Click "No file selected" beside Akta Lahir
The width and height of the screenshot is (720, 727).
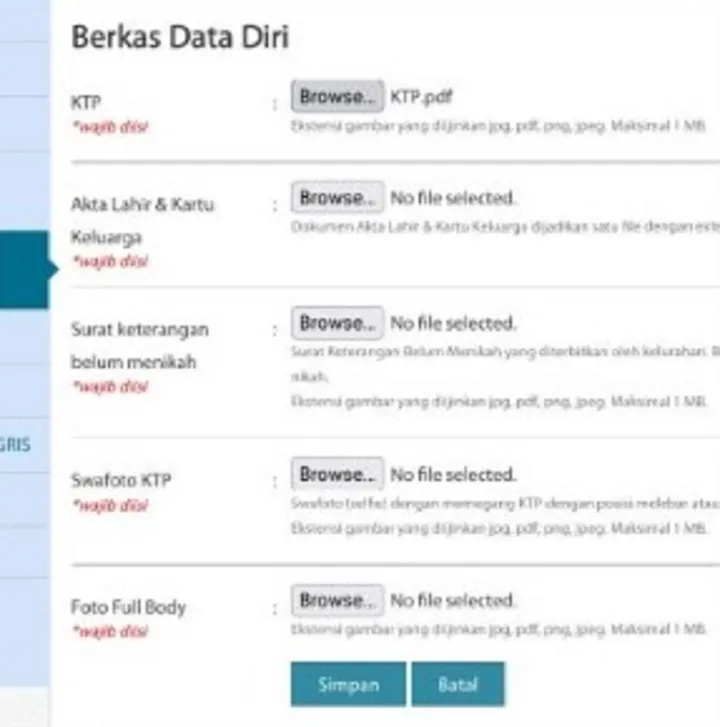point(453,198)
